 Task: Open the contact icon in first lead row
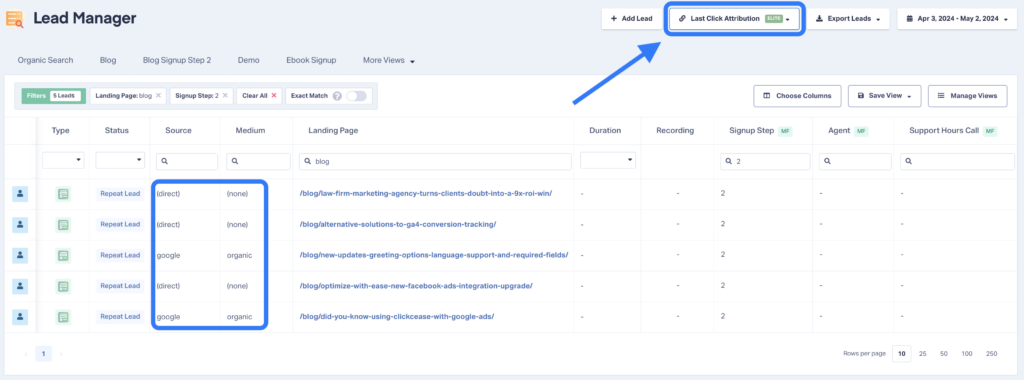(x=20, y=193)
